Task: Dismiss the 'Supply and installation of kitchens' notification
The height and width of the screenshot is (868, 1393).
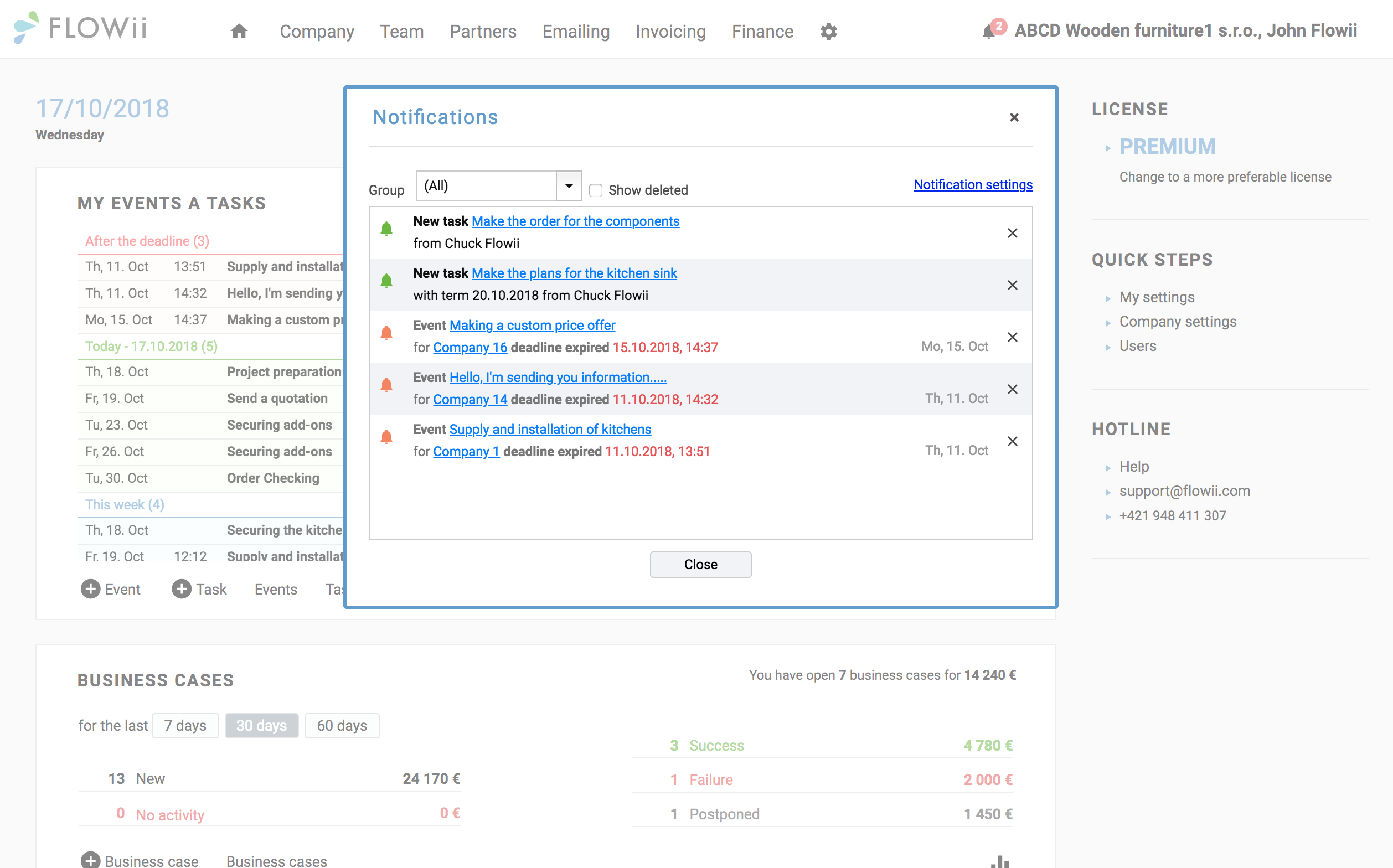Action: point(1012,441)
